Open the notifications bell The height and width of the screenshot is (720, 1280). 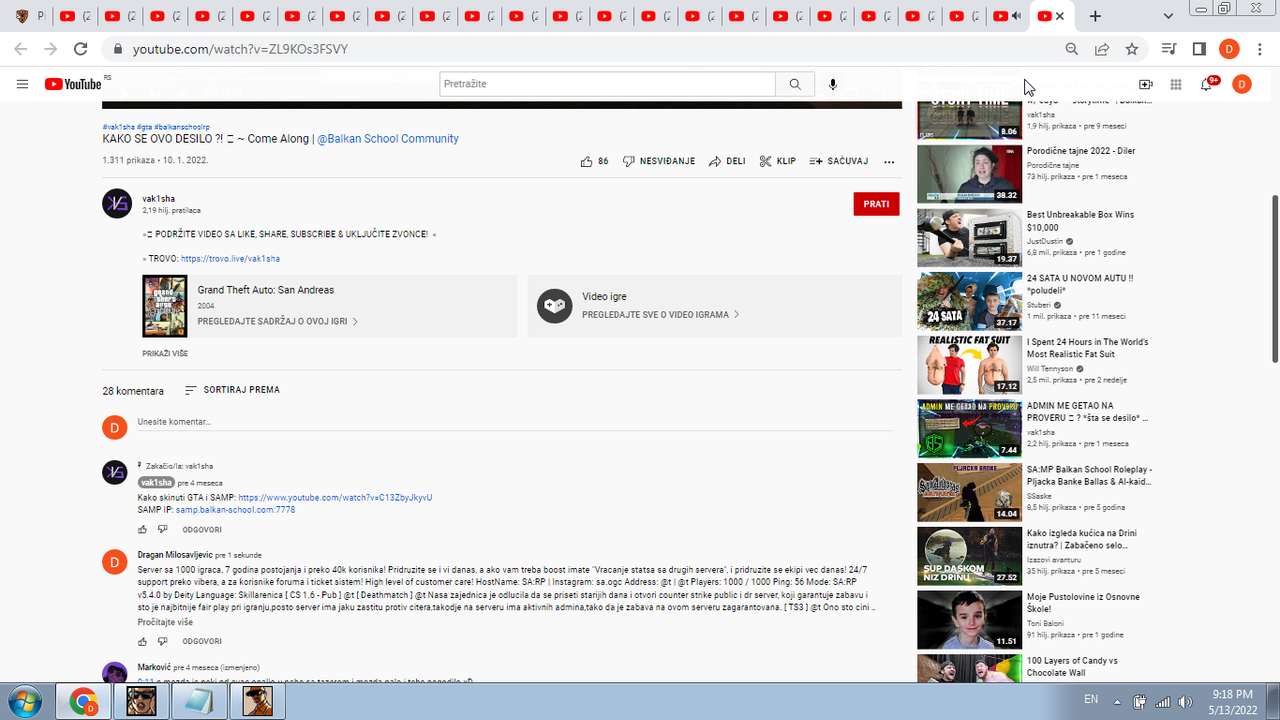tap(1208, 84)
